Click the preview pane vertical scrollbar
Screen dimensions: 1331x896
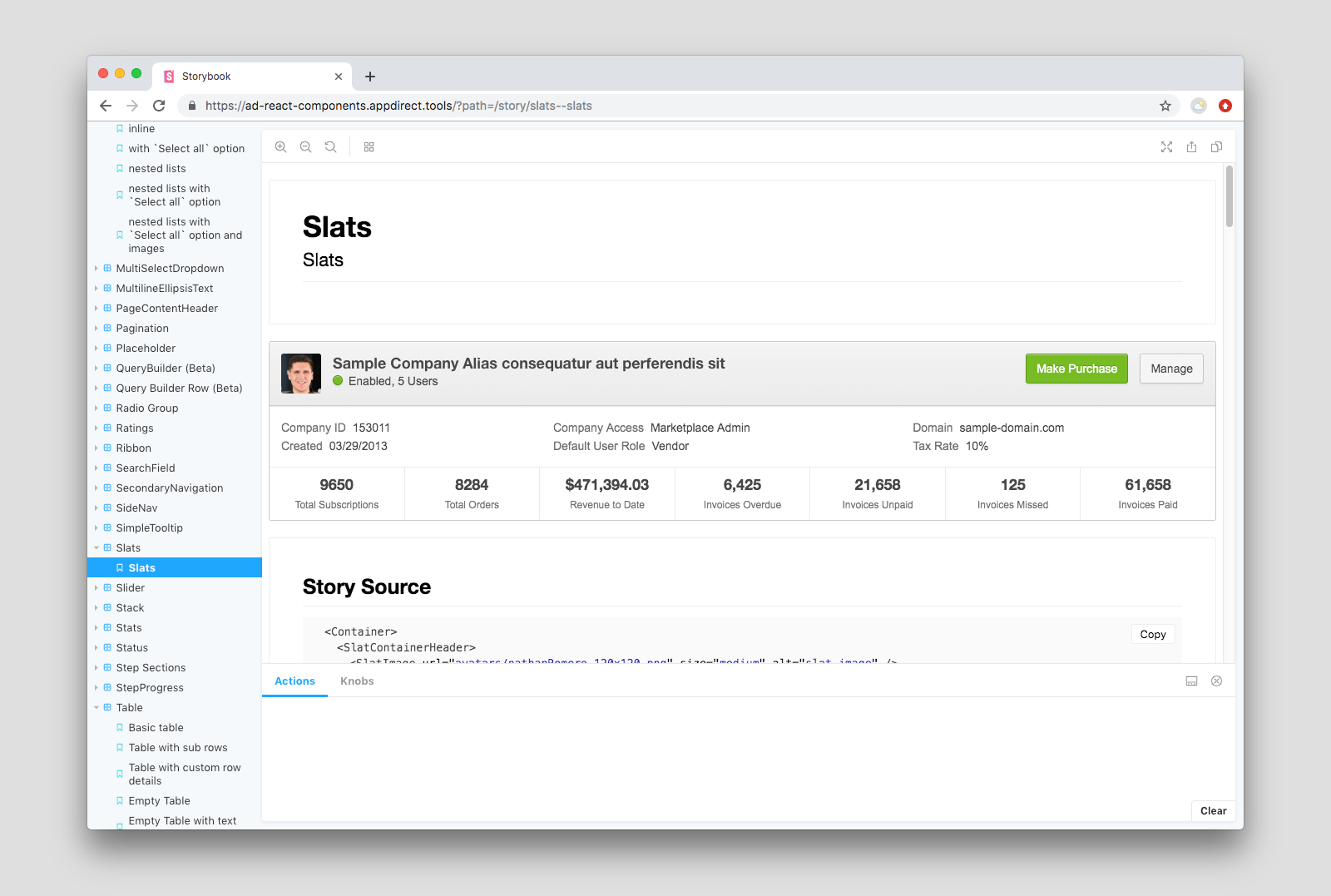(1230, 196)
